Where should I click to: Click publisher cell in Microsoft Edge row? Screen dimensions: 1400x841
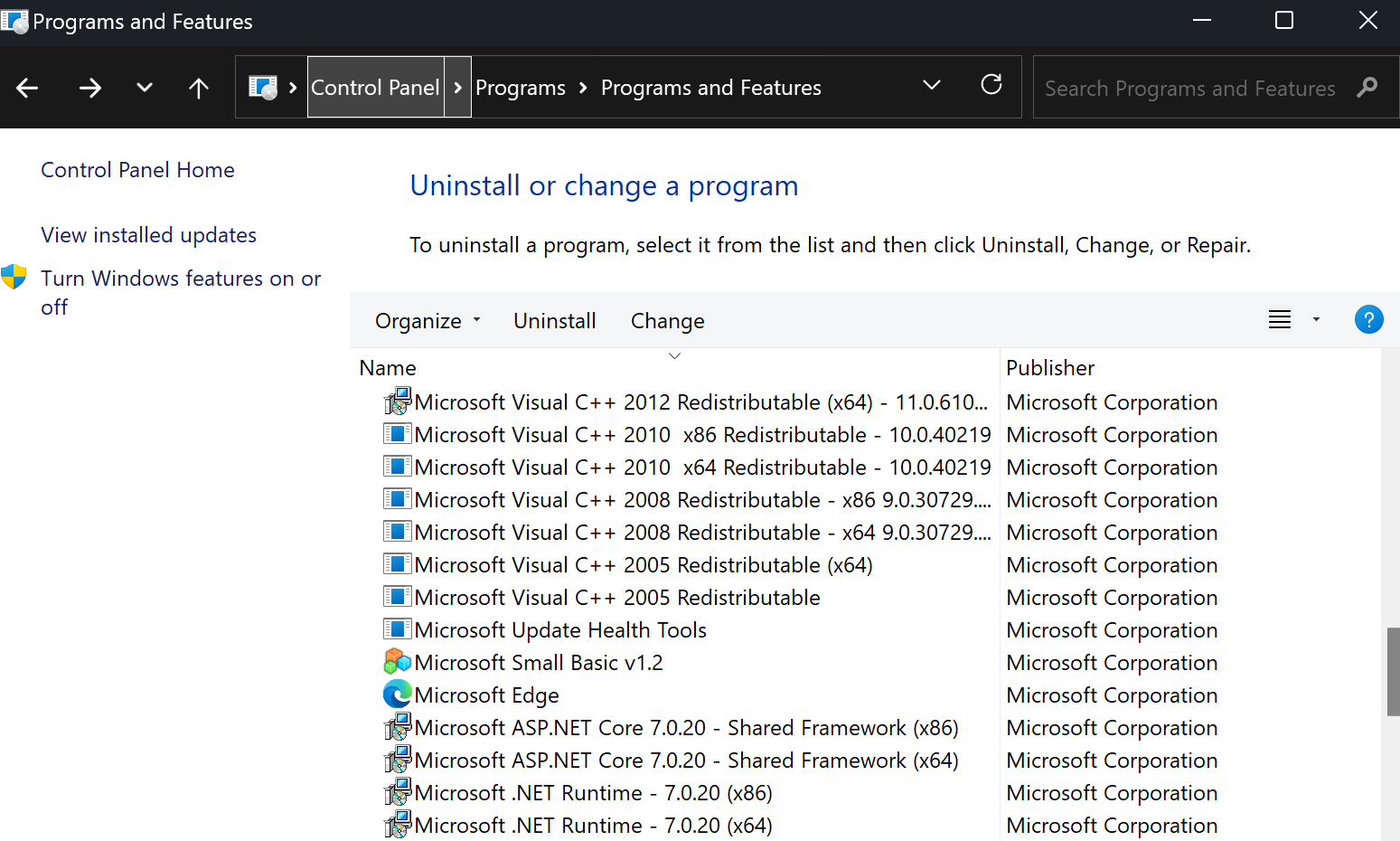[x=1112, y=695]
